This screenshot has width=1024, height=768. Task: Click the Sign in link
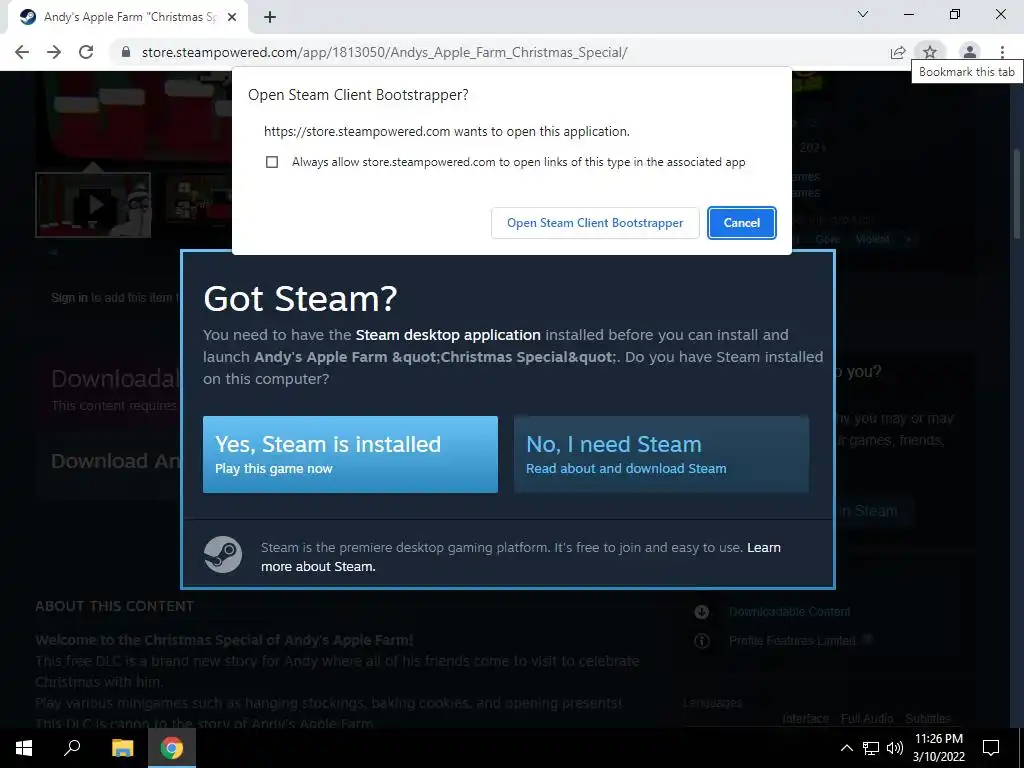69,298
